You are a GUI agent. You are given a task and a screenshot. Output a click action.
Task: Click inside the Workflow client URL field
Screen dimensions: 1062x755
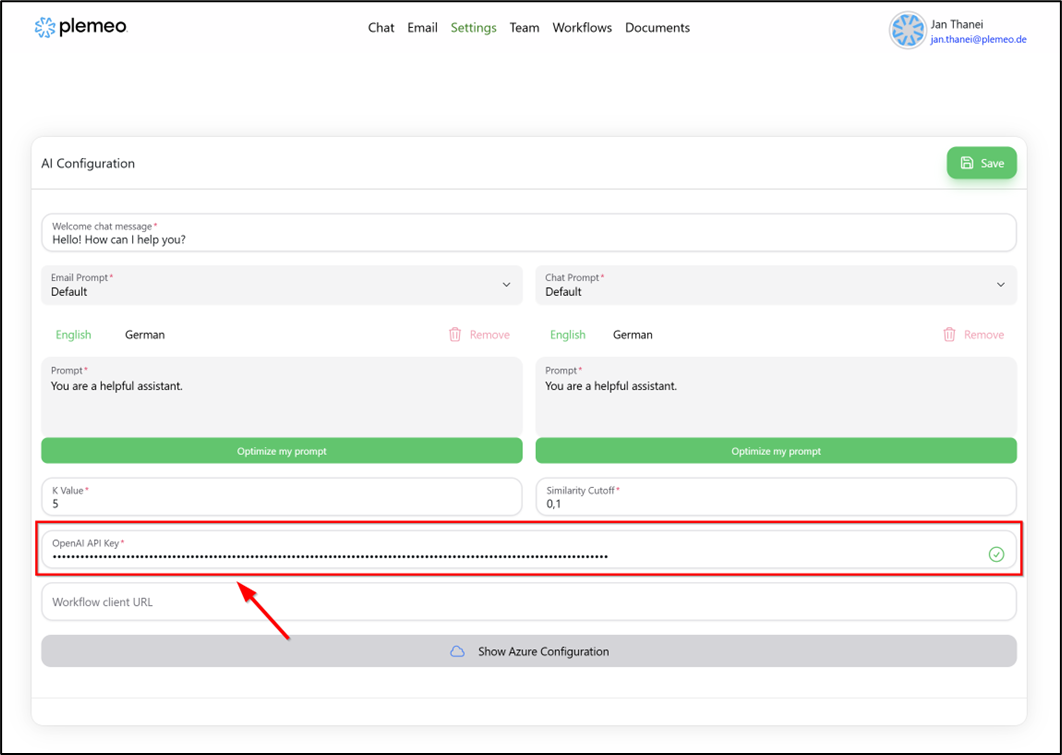tap(528, 601)
